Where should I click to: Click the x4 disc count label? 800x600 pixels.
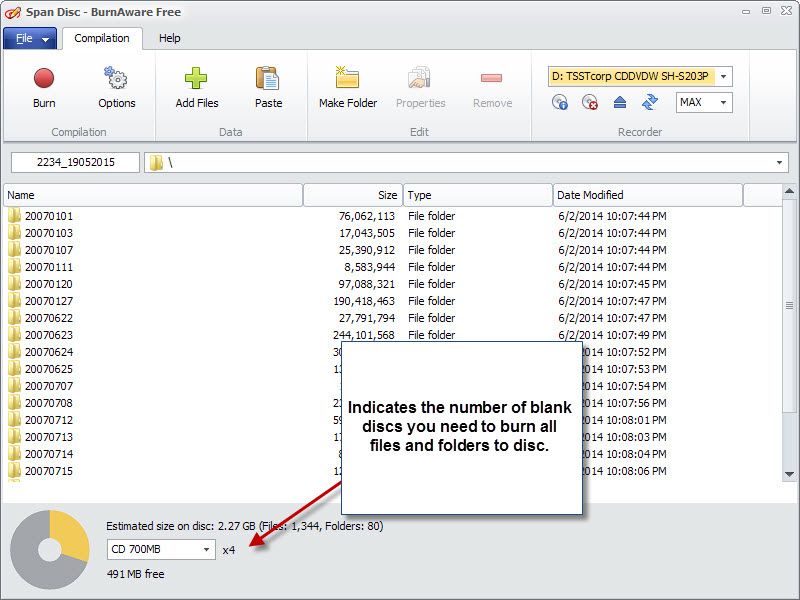pos(229,550)
